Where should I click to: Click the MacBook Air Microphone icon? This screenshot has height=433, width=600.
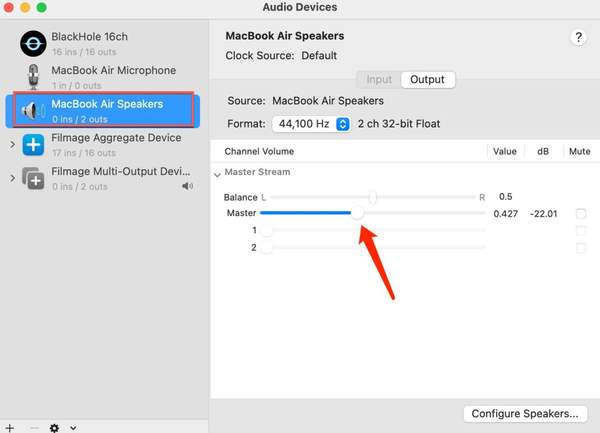[x=33, y=77]
